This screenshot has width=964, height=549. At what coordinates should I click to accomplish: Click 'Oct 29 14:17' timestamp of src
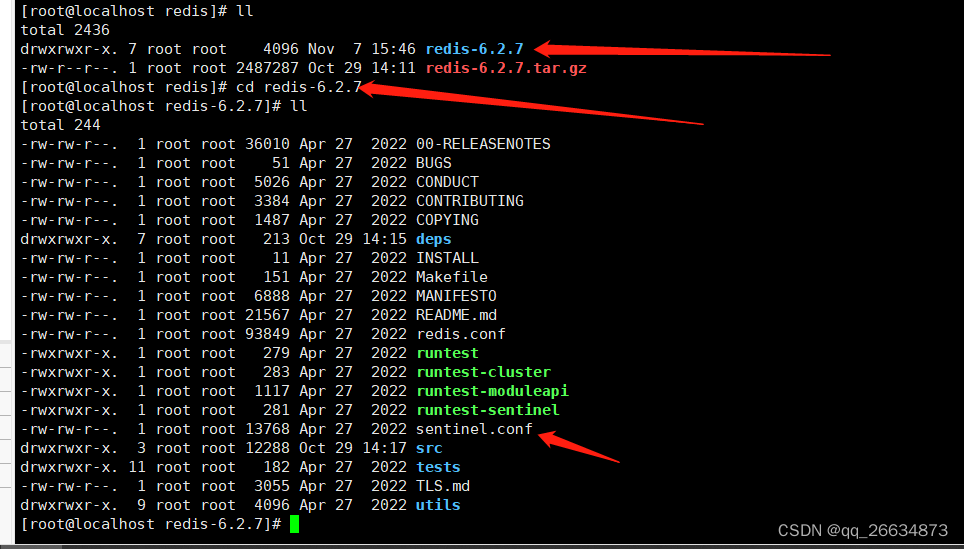(354, 448)
